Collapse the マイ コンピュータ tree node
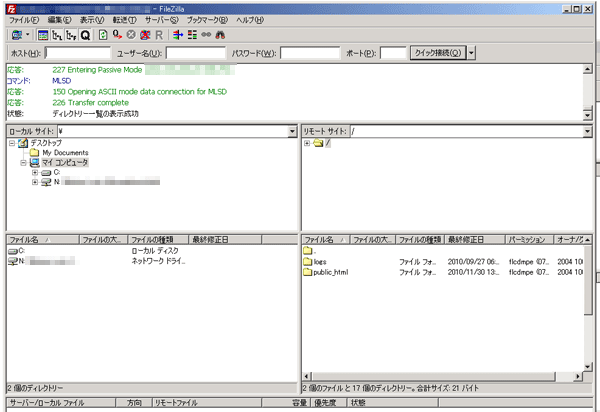Screen dimensions: 600x412 click(23, 163)
